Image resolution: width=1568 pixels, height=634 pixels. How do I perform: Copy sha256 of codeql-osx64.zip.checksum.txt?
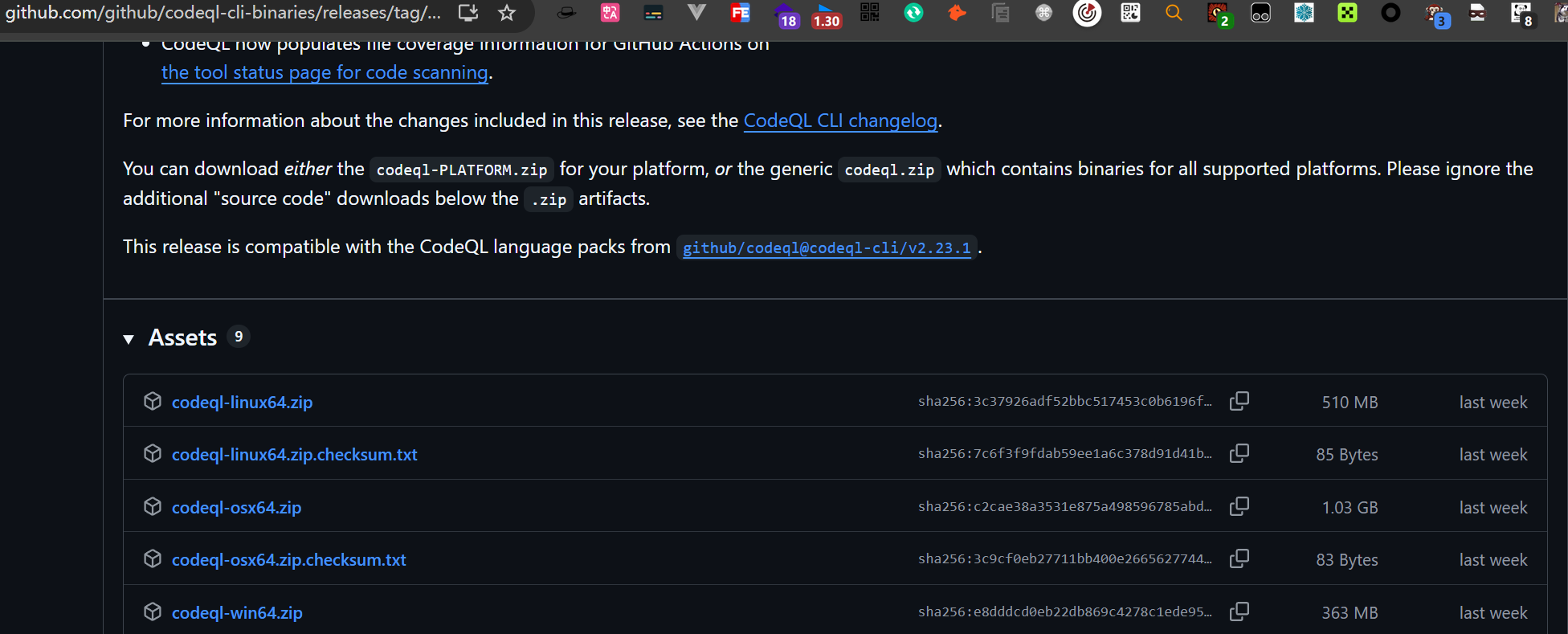(1239, 558)
